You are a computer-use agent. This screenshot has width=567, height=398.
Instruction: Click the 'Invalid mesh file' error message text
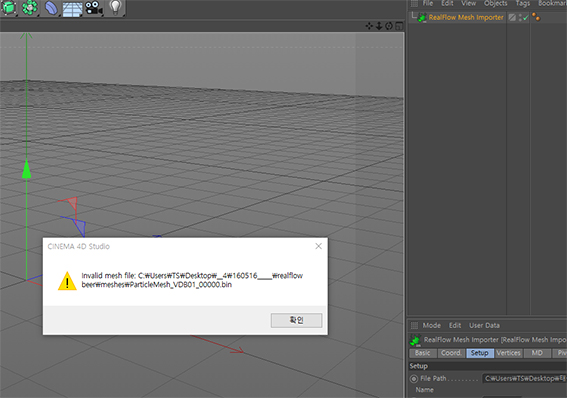(192, 280)
